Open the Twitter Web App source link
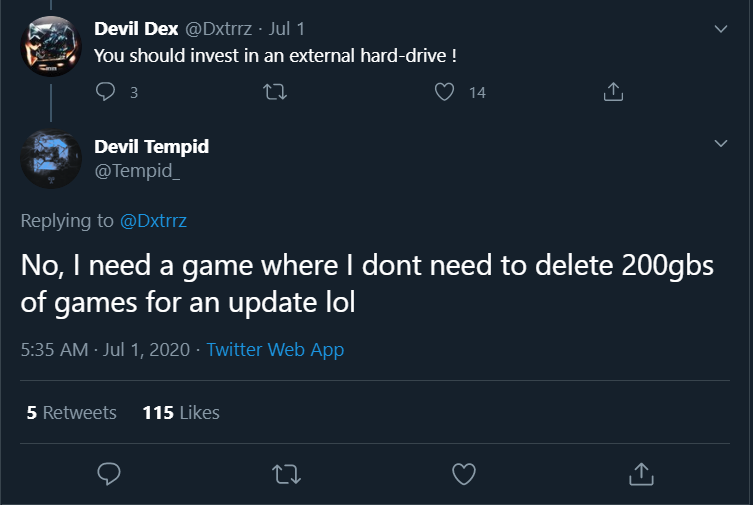 click(x=275, y=350)
